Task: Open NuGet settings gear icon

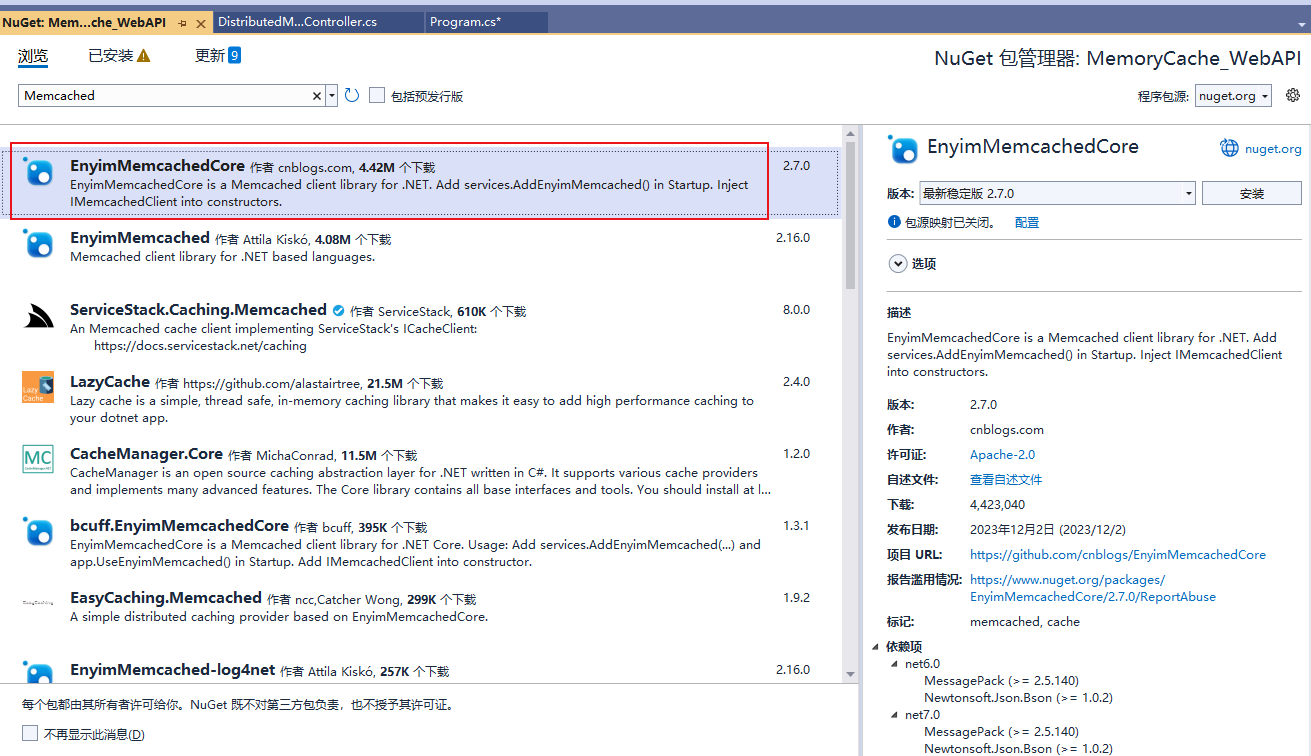Action: click(1293, 95)
